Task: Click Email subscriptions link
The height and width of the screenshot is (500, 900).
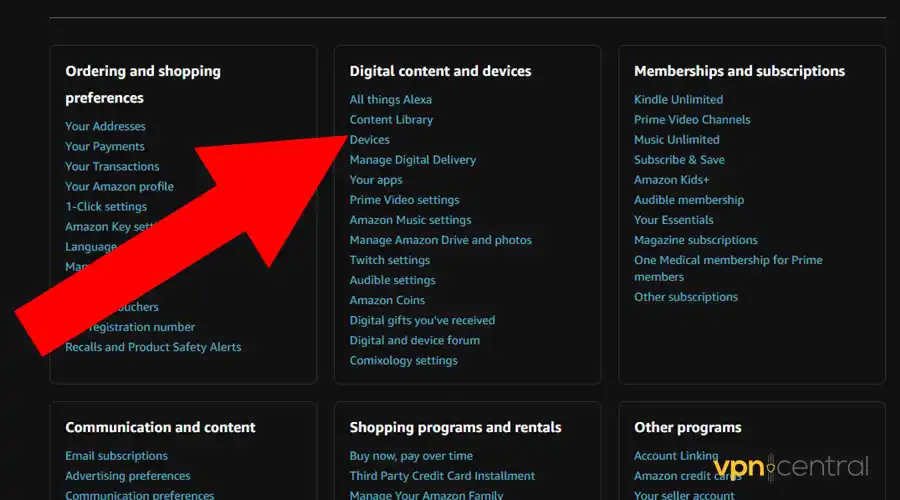Action: [x=116, y=456]
